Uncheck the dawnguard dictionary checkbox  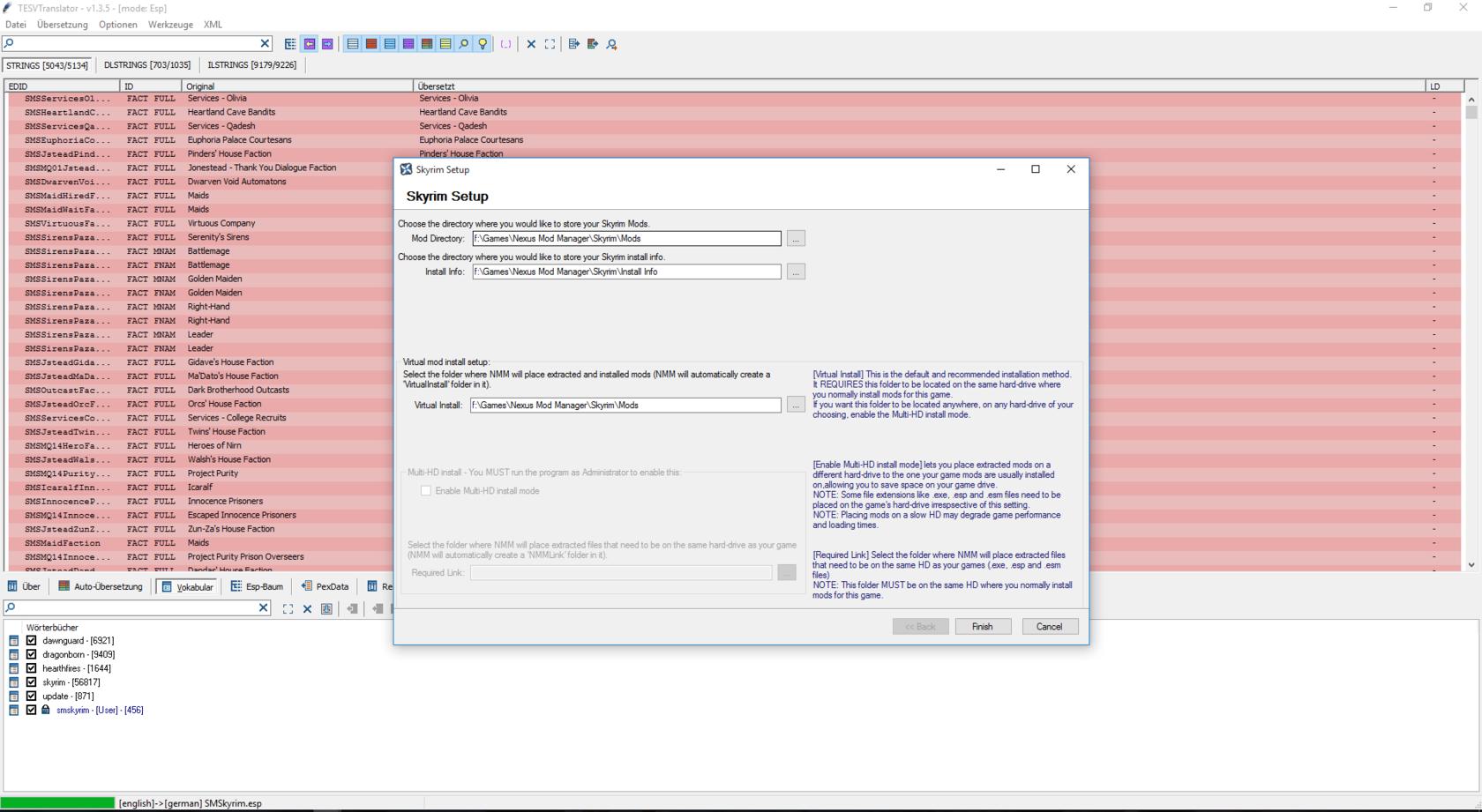[32, 641]
